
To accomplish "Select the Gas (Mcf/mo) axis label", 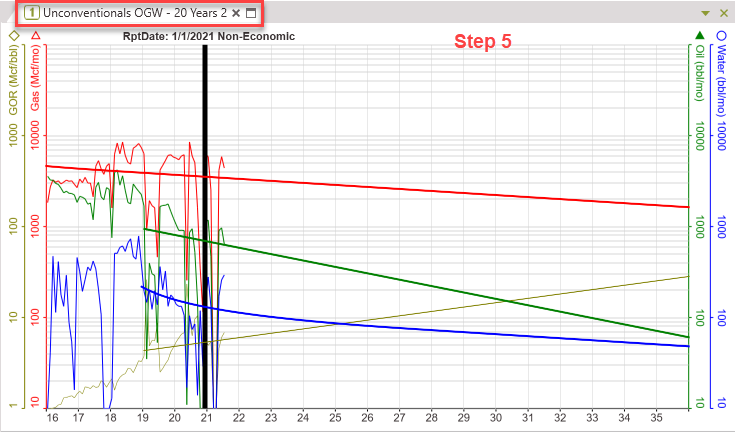I will [x=36, y=78].
